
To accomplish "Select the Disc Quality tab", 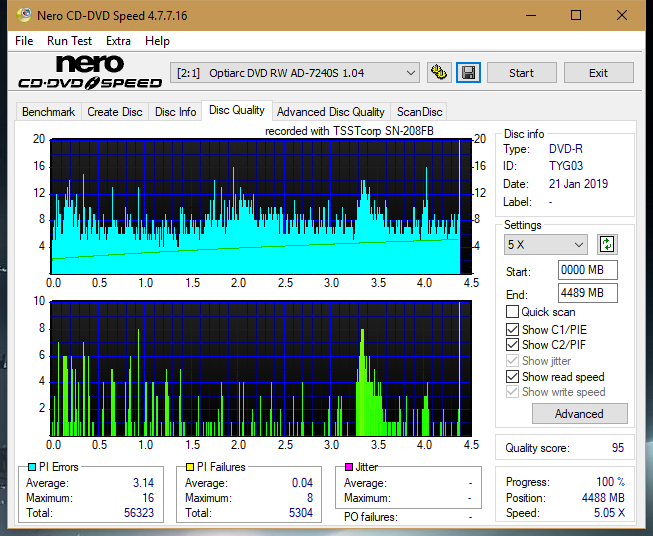I will coord(237,110).
